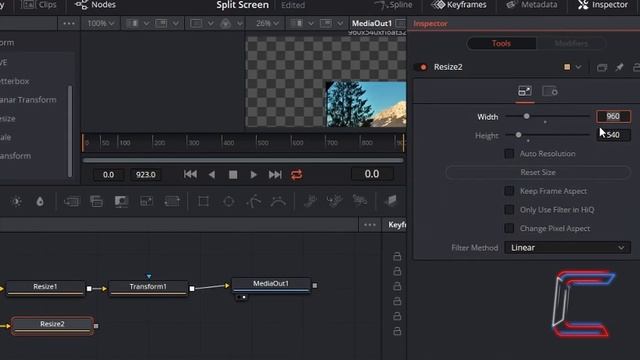
Task: Add a Brightness Contrast node from toolbar
Action: click(x=17, y=201)
